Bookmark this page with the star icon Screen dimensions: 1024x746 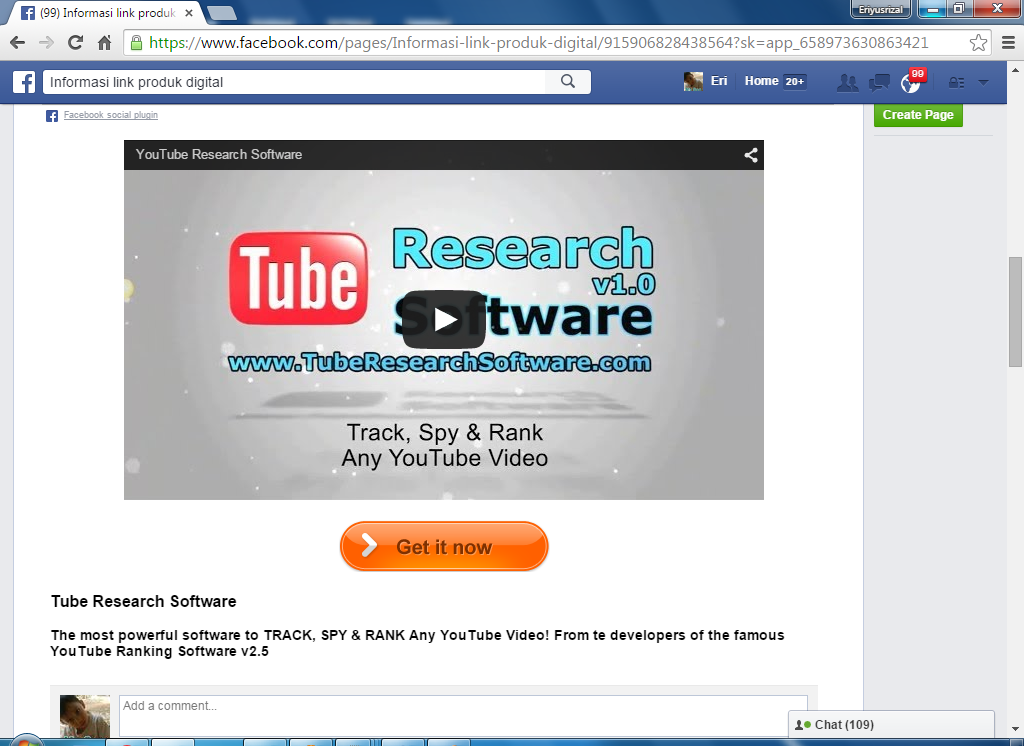click(978, 43)
